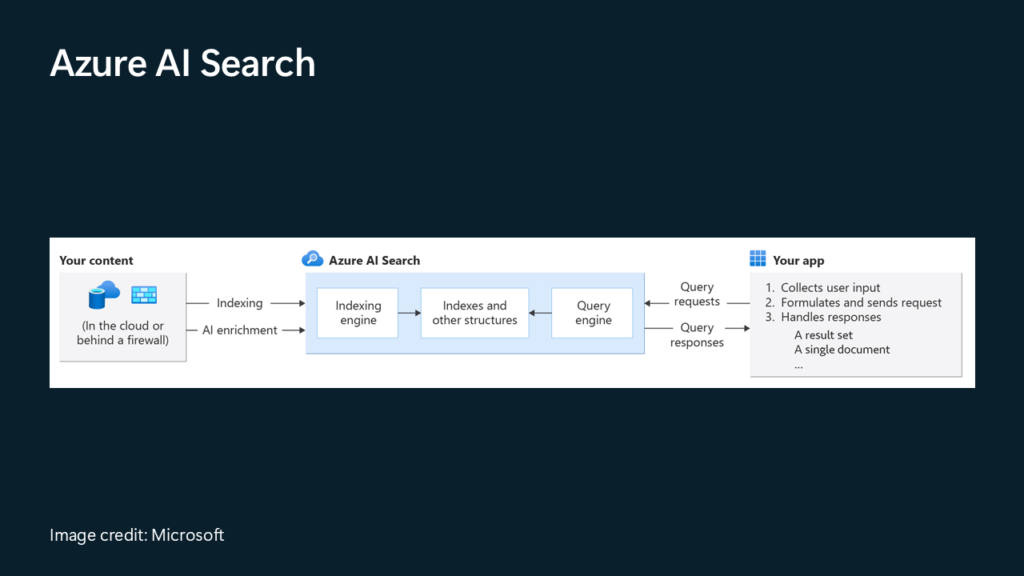Viewport: 1024px width, 576px height.
Task: Click the Azure AI Search slide title
Action: click(x=182, y=64)
